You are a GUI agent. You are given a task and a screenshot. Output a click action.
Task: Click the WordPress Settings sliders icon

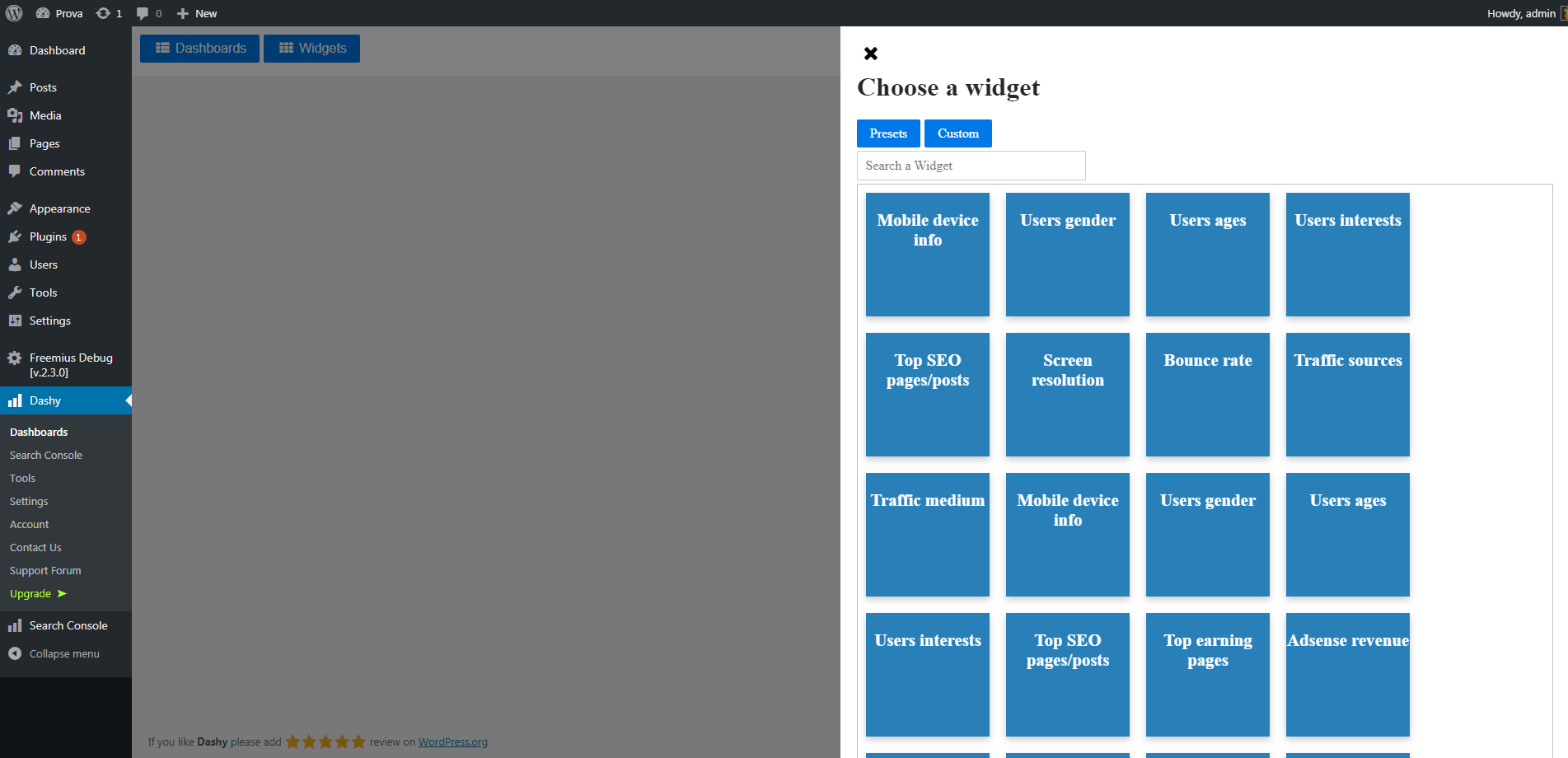tap(15, 321)
